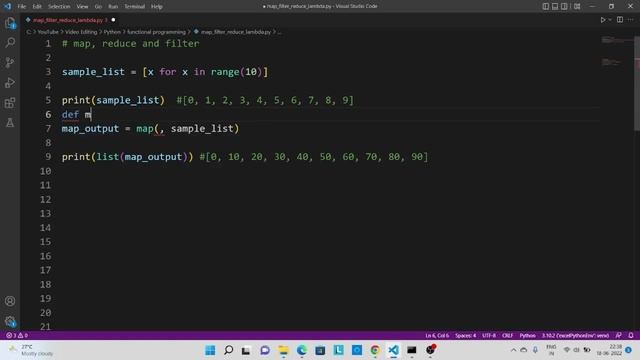
Task: Place cursor on line 6 def m
Action: pyautogui.click(x=77, y=115)
